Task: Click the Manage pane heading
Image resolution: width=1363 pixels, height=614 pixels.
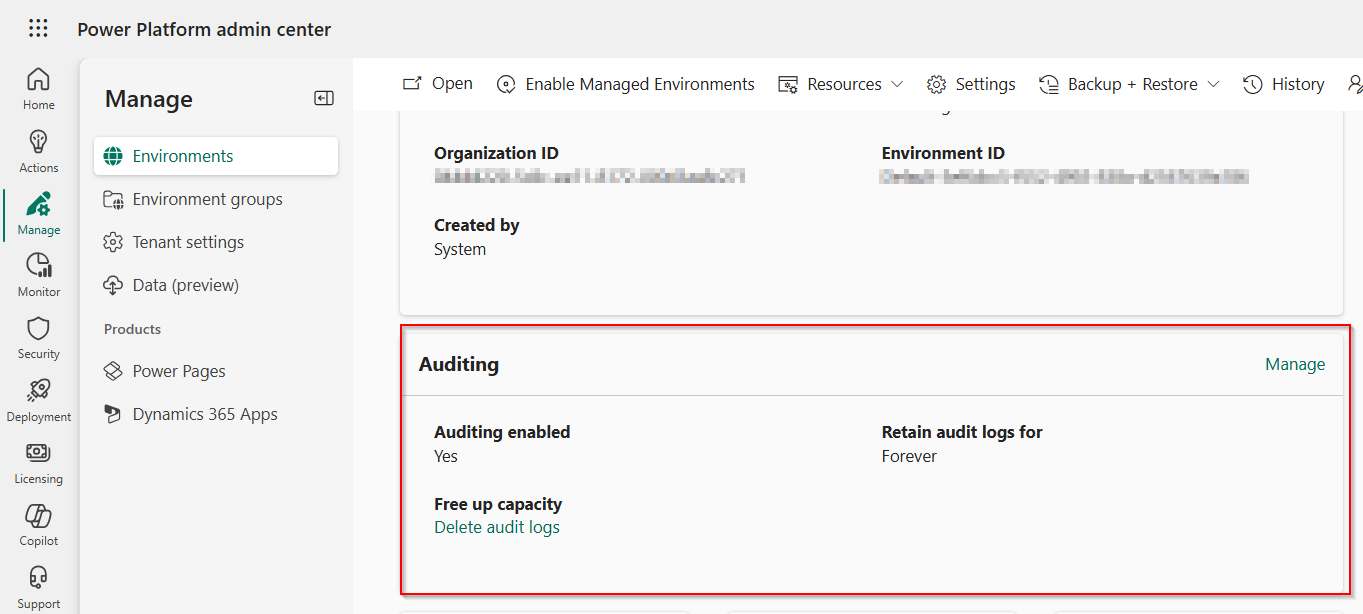Action: click(x=149, y=99)
